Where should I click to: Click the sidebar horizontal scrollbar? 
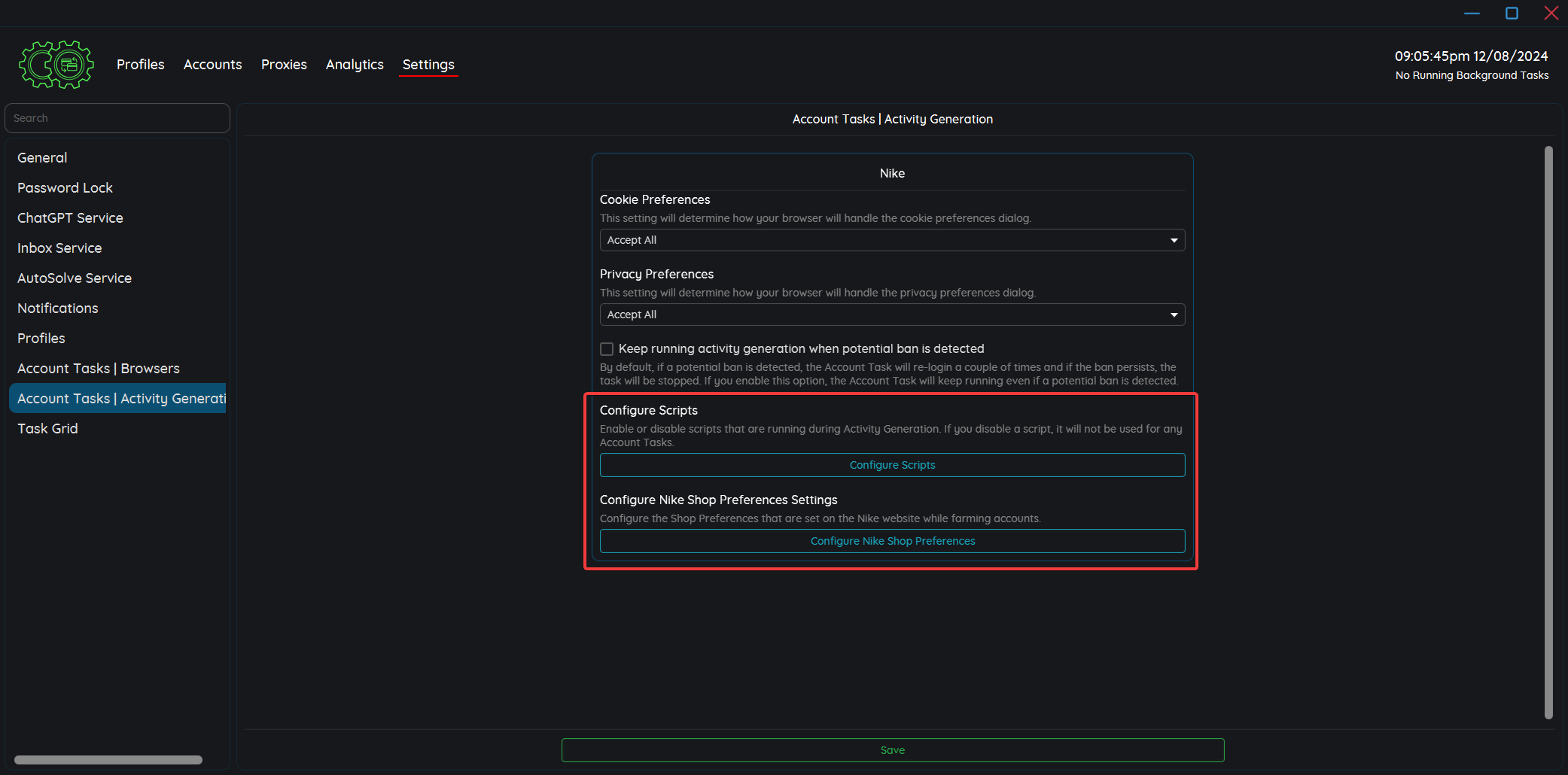click(108, 760)
